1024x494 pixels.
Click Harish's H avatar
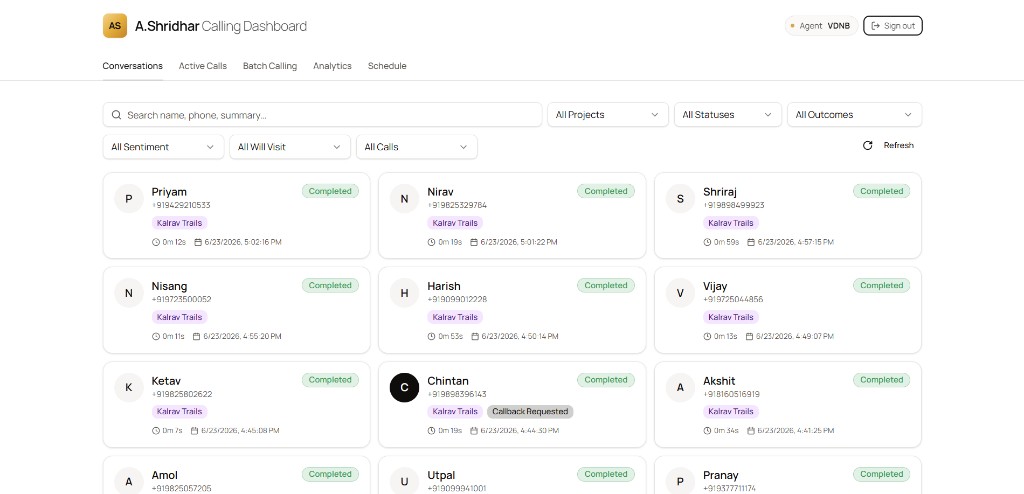point(404,293)
